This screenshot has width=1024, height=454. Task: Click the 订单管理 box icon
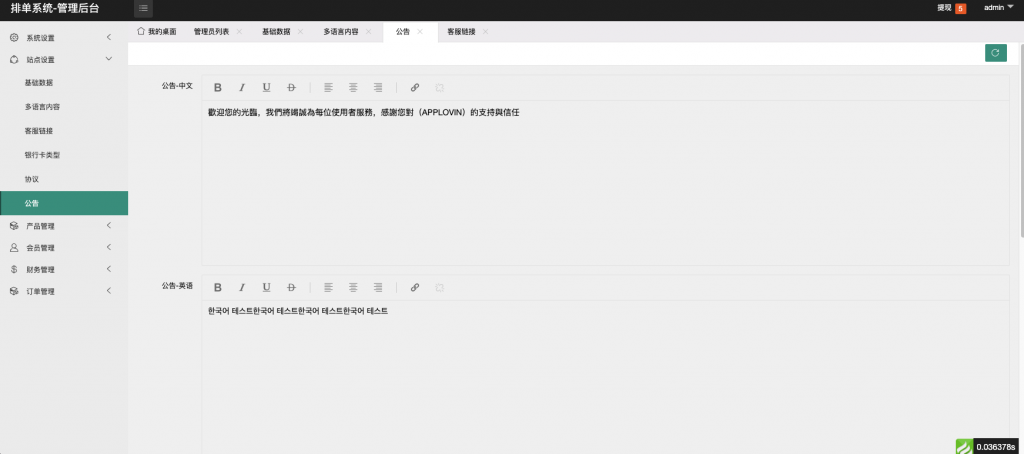click(14, 291)
